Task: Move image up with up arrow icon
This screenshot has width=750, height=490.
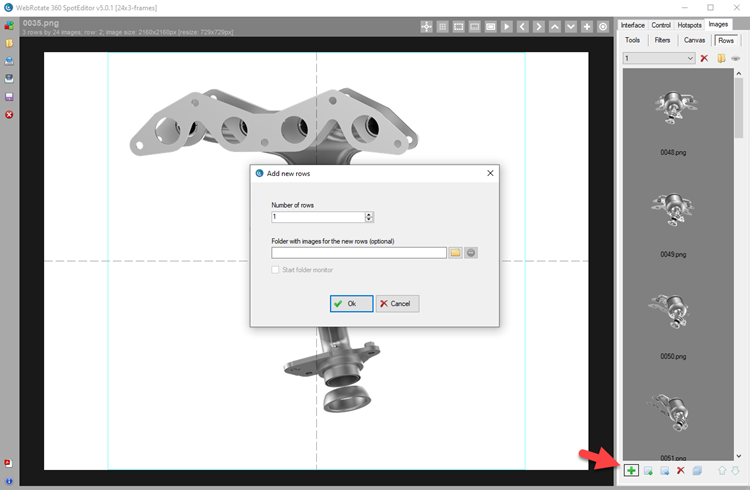Action: (722, 471)
